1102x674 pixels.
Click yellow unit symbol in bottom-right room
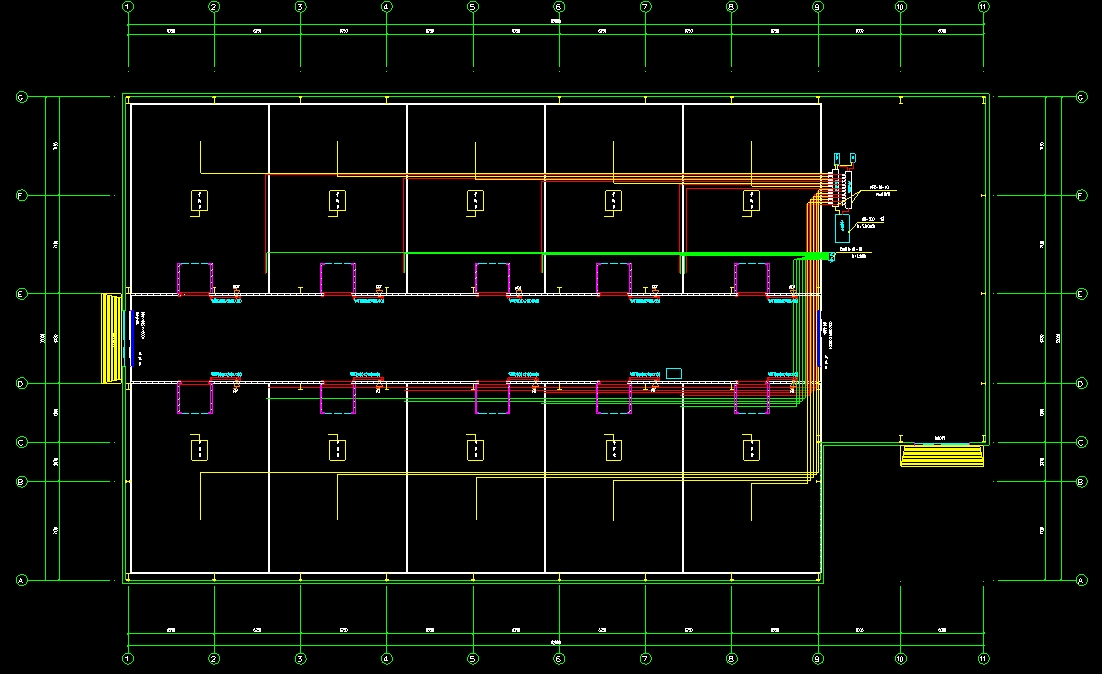click(751, 451)
